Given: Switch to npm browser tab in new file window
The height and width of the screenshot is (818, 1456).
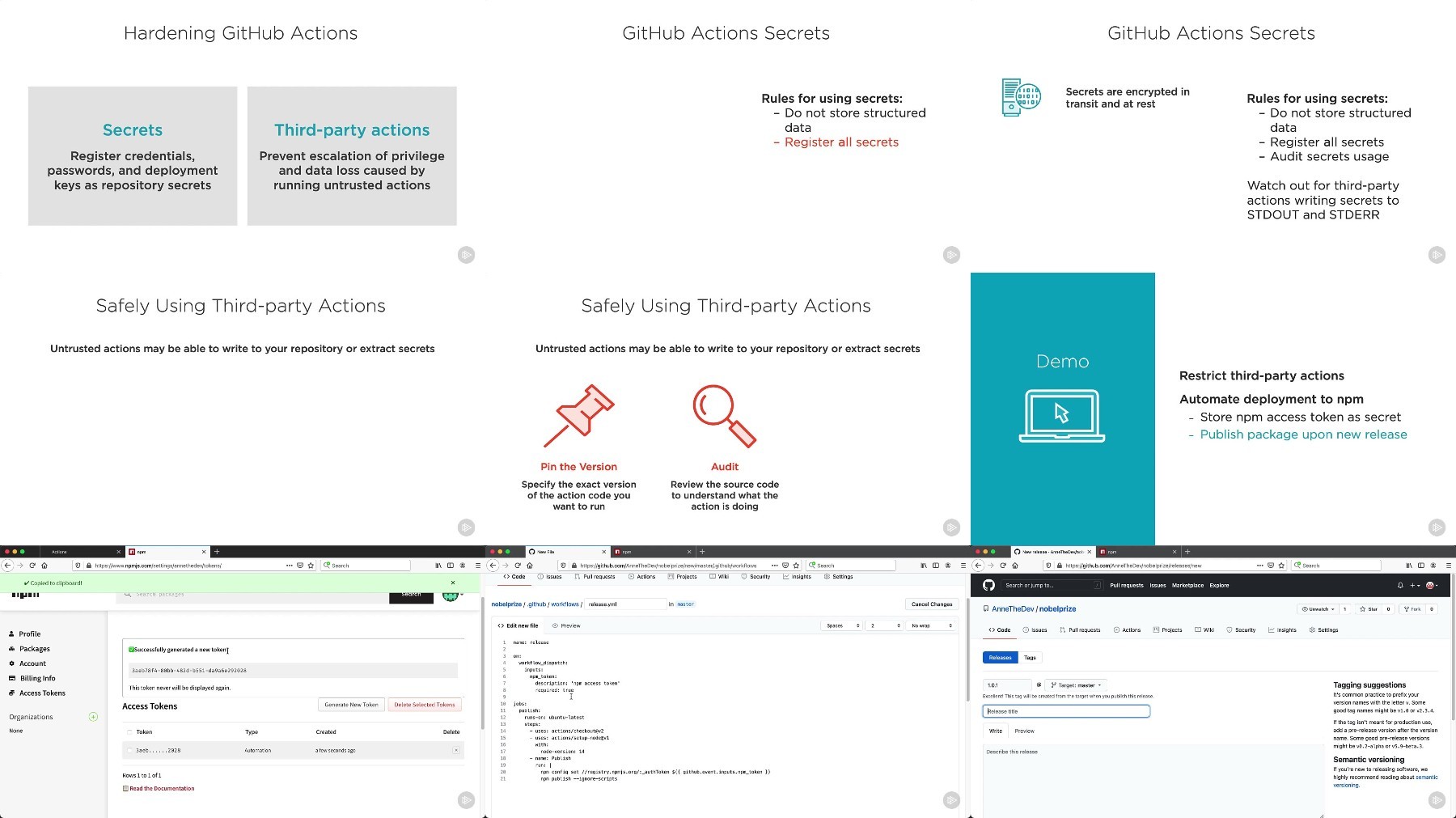Looking at the screenshot, I should click(651, 552).
